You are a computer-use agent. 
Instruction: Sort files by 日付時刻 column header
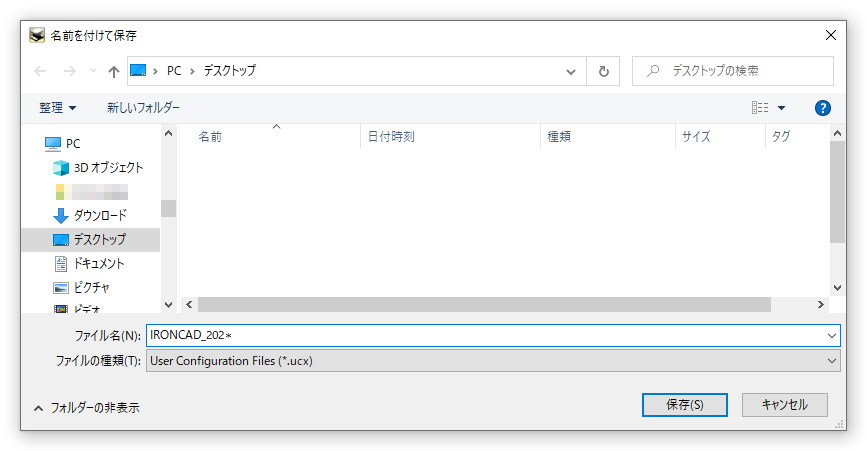tap(391, 137)
